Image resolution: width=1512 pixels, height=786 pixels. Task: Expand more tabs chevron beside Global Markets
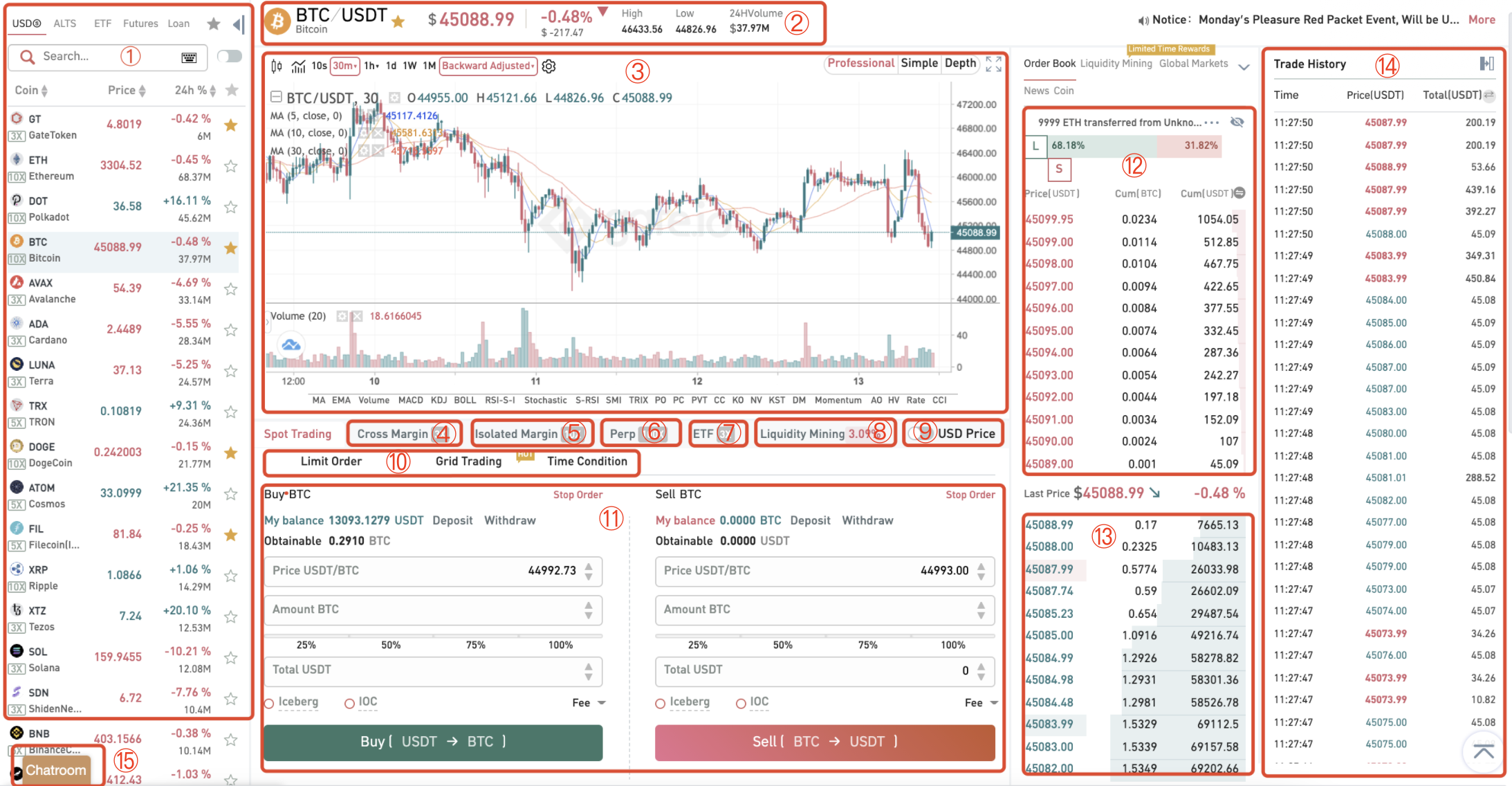(x=1244, y=67)
